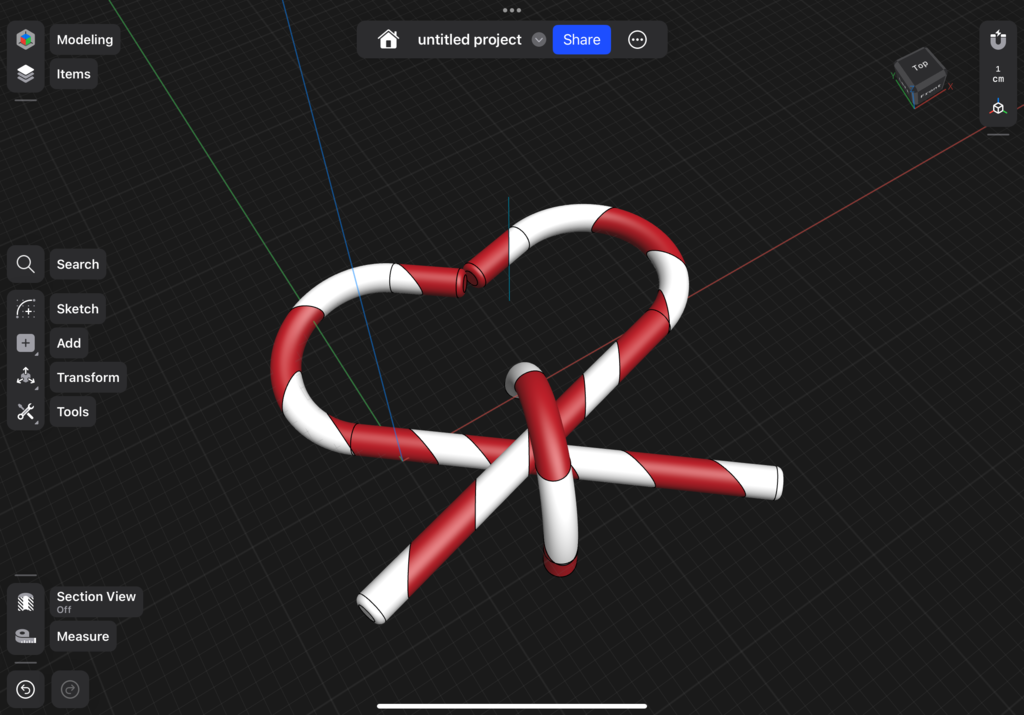Viewport: 1024px width, 715px height.
Task: Open Search via its label
Action: [x=78, y=264]
